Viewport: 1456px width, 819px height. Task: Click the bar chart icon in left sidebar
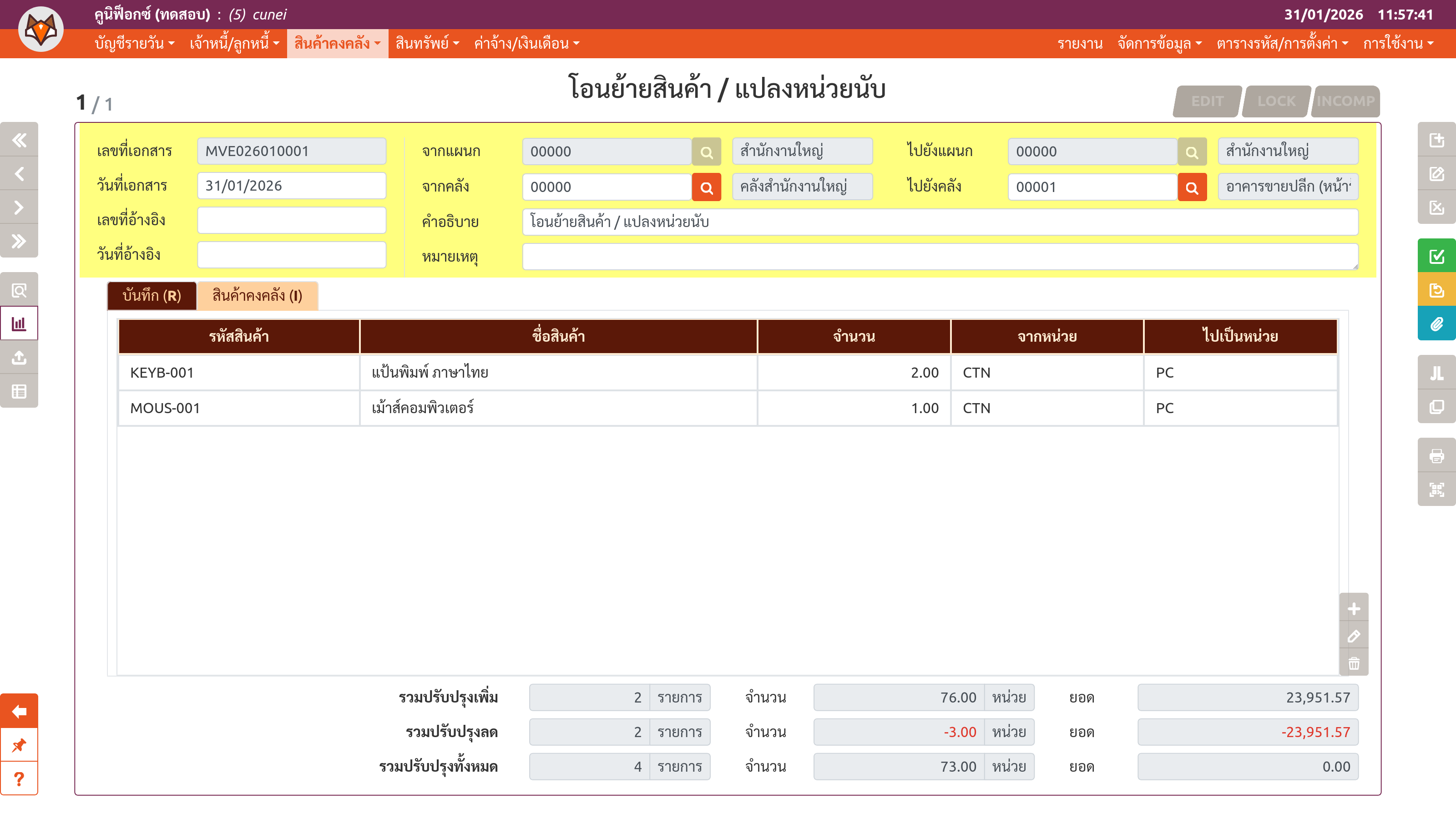coord(19,324)
